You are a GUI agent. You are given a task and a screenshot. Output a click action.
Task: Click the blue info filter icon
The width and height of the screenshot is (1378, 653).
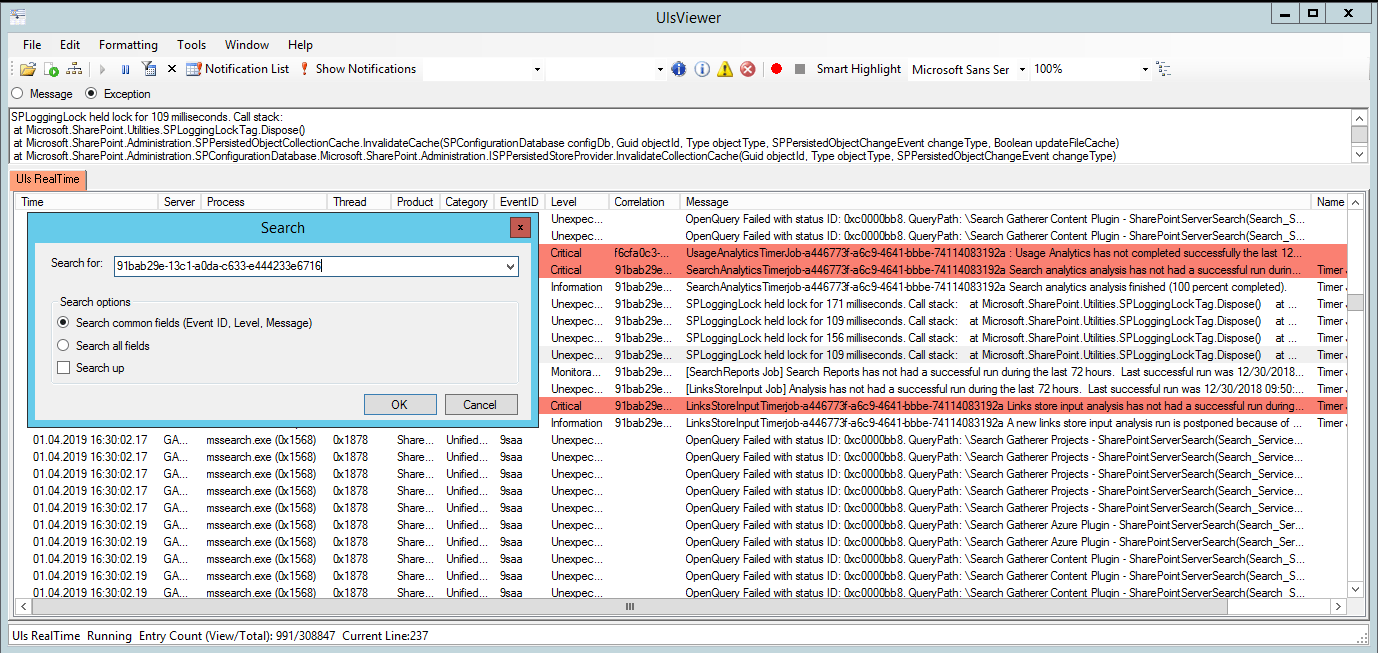coord(678,69)
